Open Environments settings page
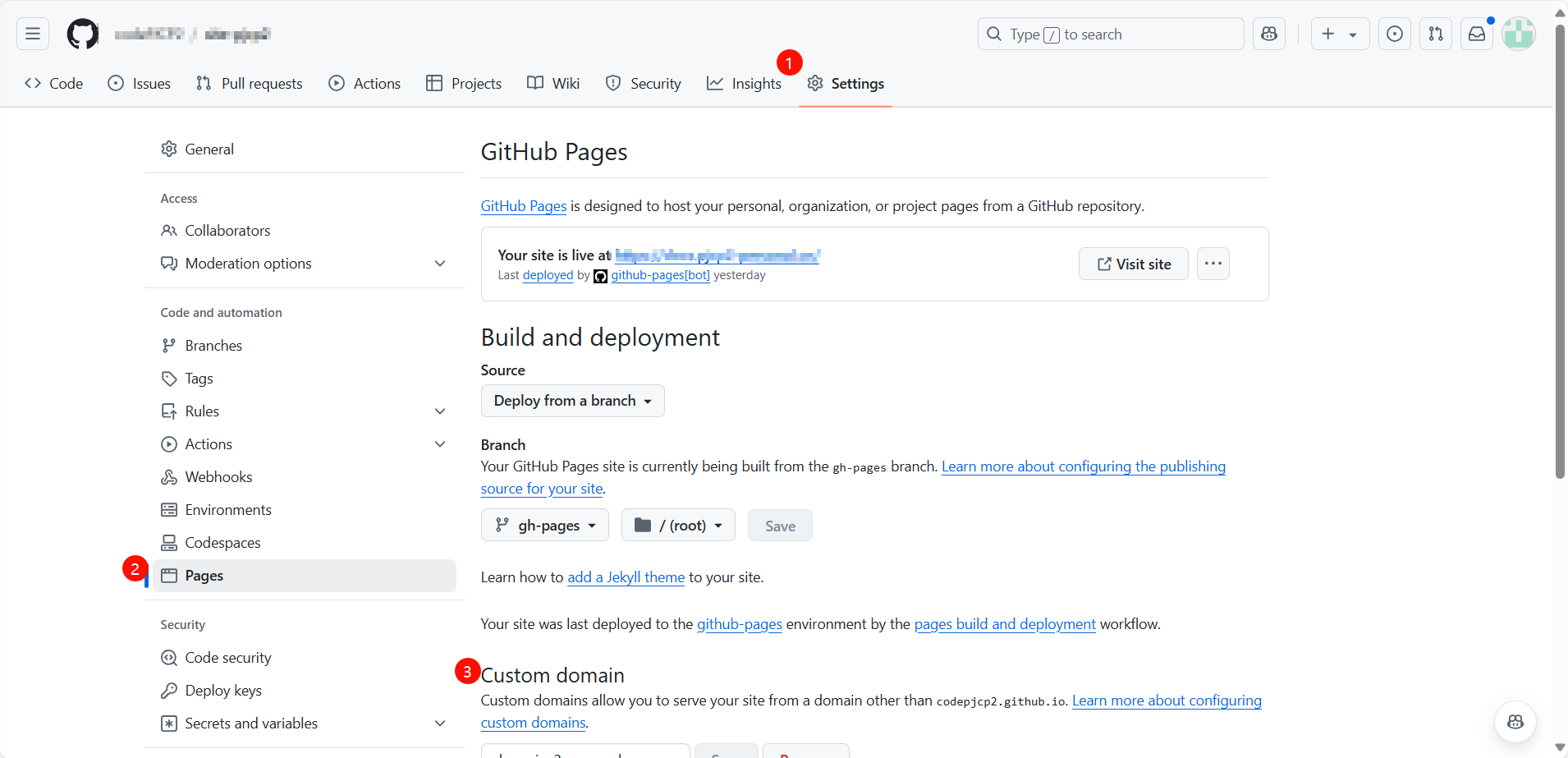The height and width of the screenshot is (758, 1568). pyautogui.click(x=304, y=510)
